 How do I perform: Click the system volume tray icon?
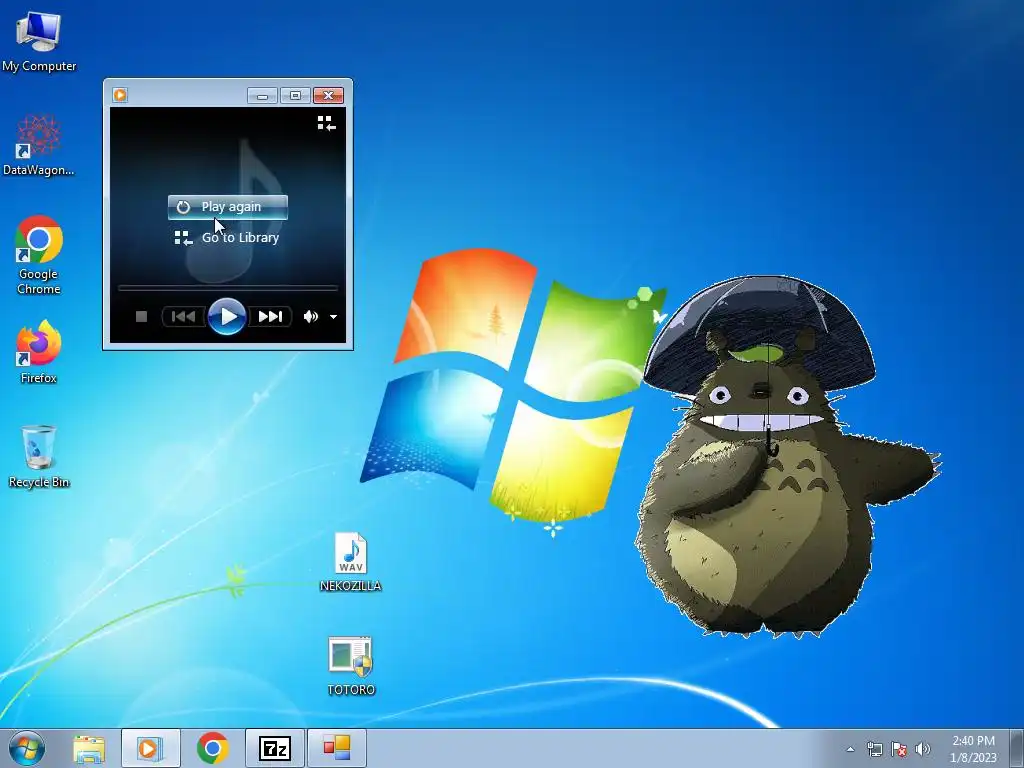923,749
